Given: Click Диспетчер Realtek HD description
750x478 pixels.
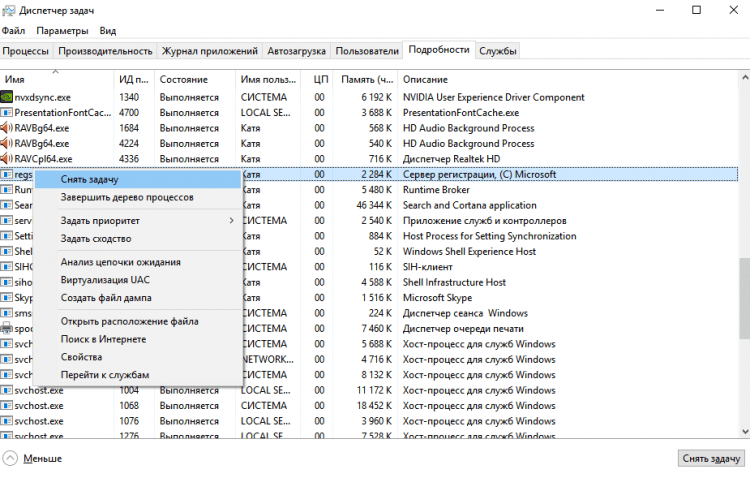Looking at the screenshot, I should [x=452, y=159].
